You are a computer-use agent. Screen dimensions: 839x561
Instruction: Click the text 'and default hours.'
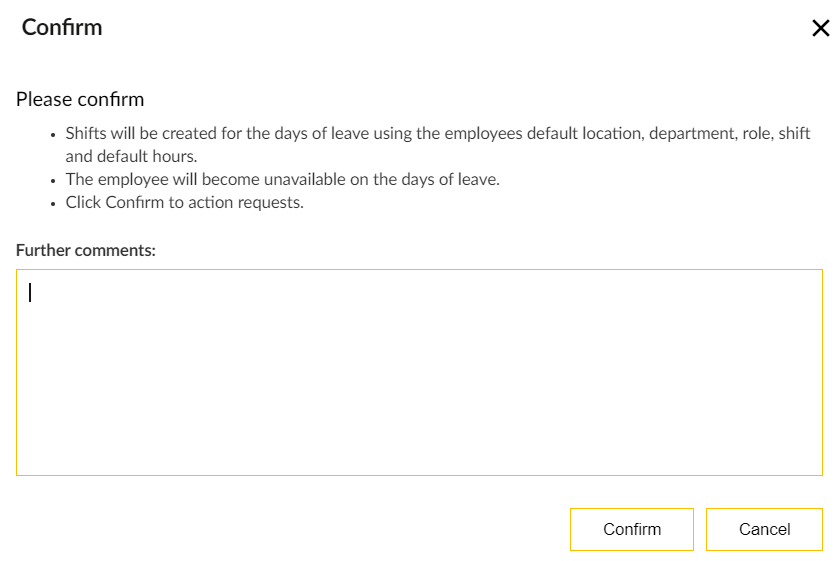pyautogui.click(x=131, y=156)
